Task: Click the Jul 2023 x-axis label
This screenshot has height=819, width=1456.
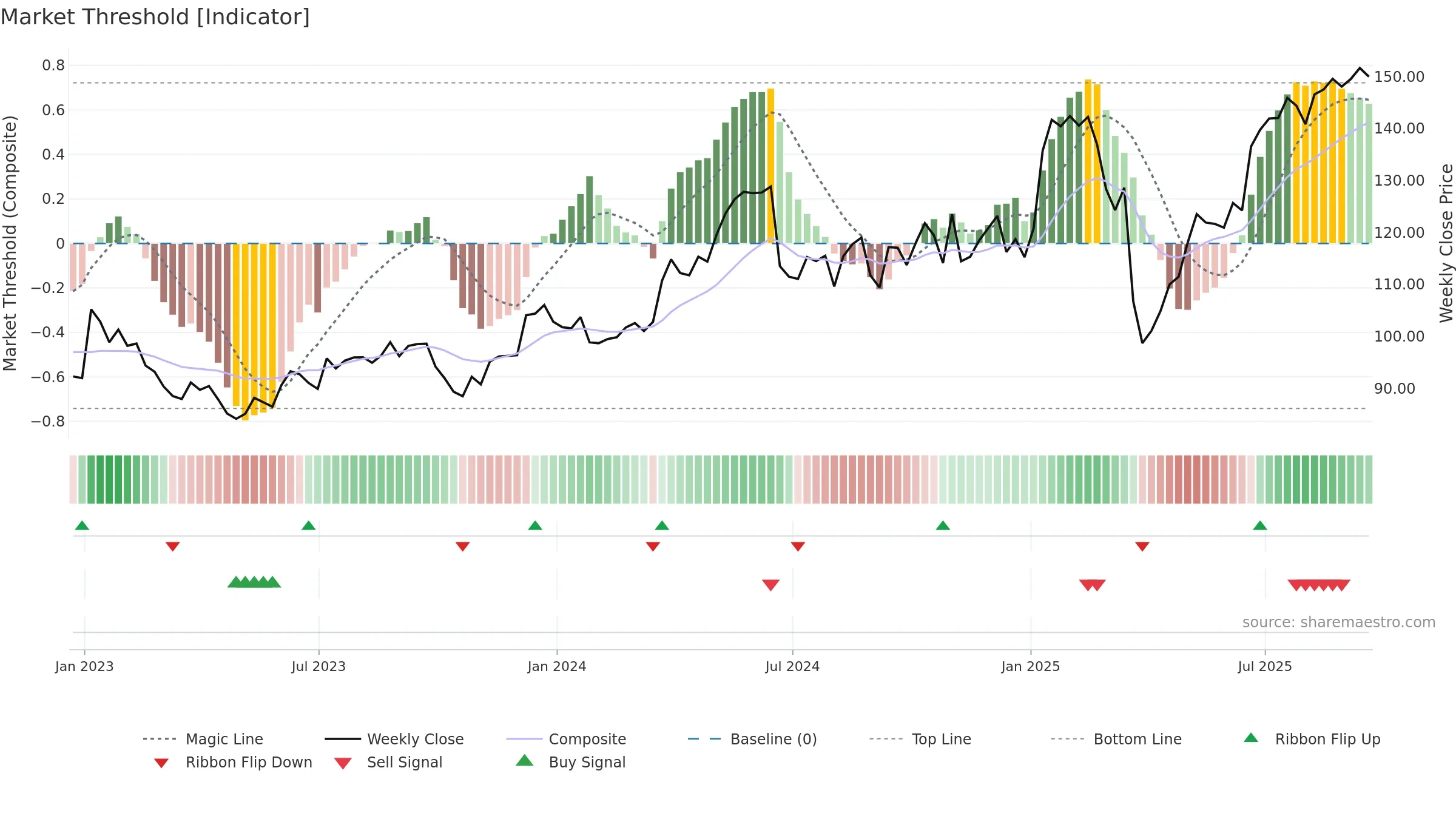Action: [x=318, y=666]
